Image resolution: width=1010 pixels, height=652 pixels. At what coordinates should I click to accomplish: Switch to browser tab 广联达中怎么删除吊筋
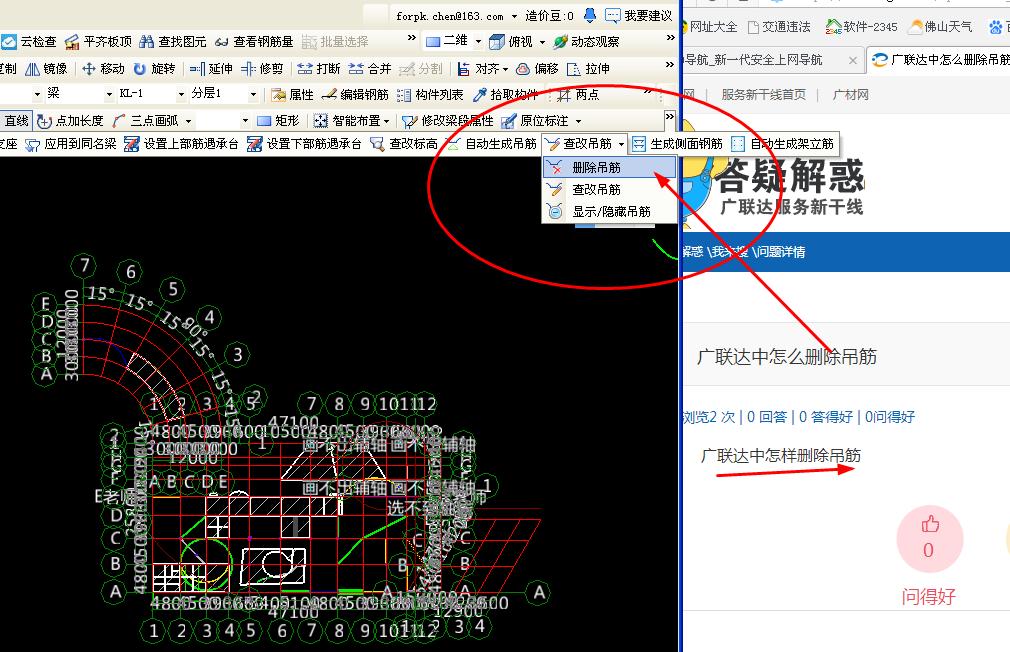(x=940, y=60)
